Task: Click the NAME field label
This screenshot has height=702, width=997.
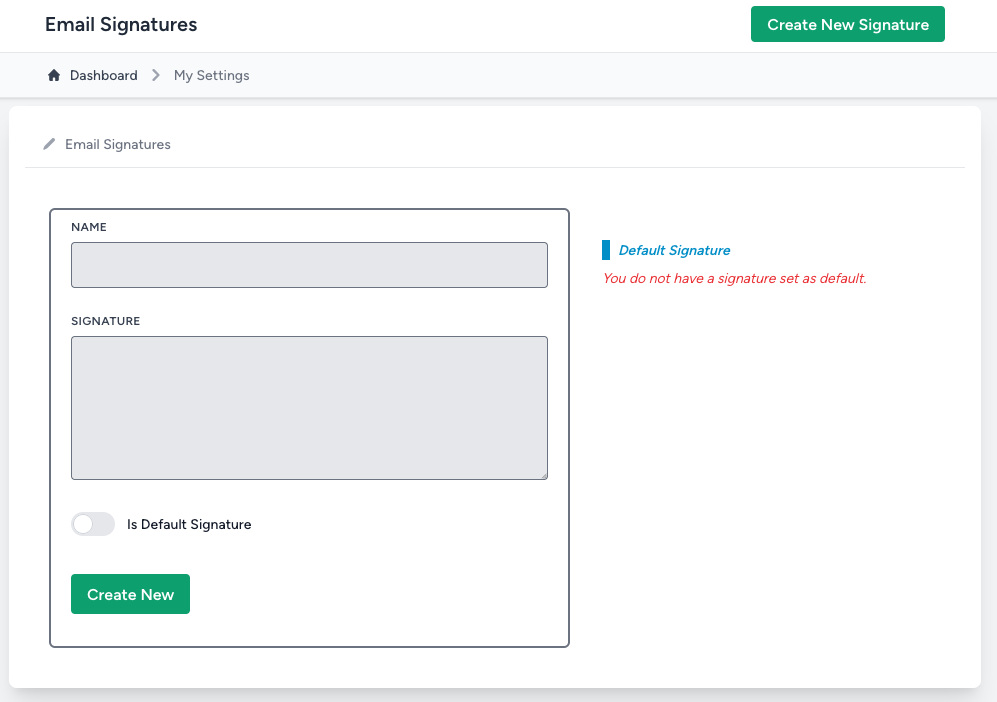Action: (x=89, y=227)
